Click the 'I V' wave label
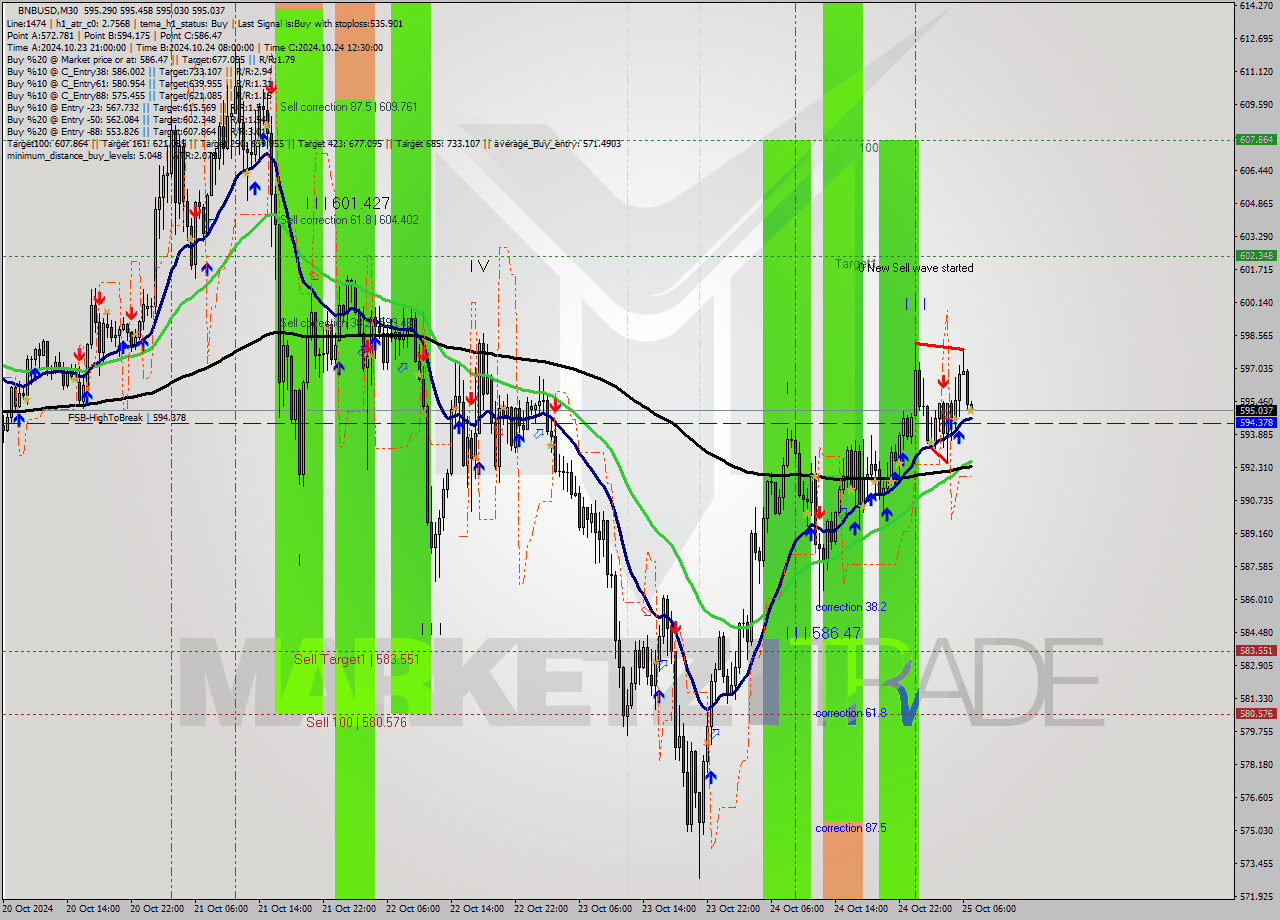Screen dimensions: 1280x920 (x=479, y=265)
